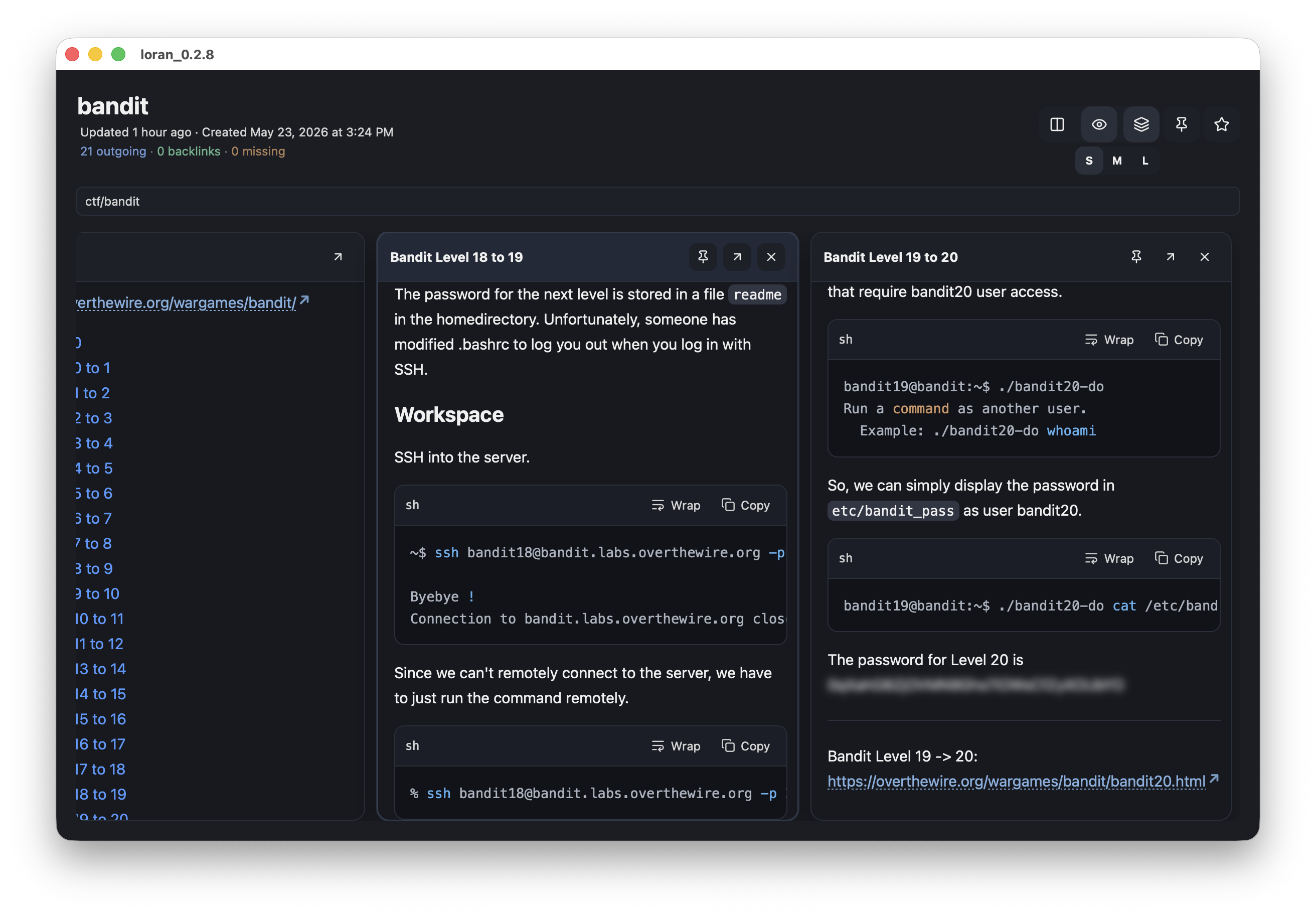The height and width of the screenshot is (915, 1316).
Task: Open the Level 3 to 4 link
Action: [x=95, y=443]
